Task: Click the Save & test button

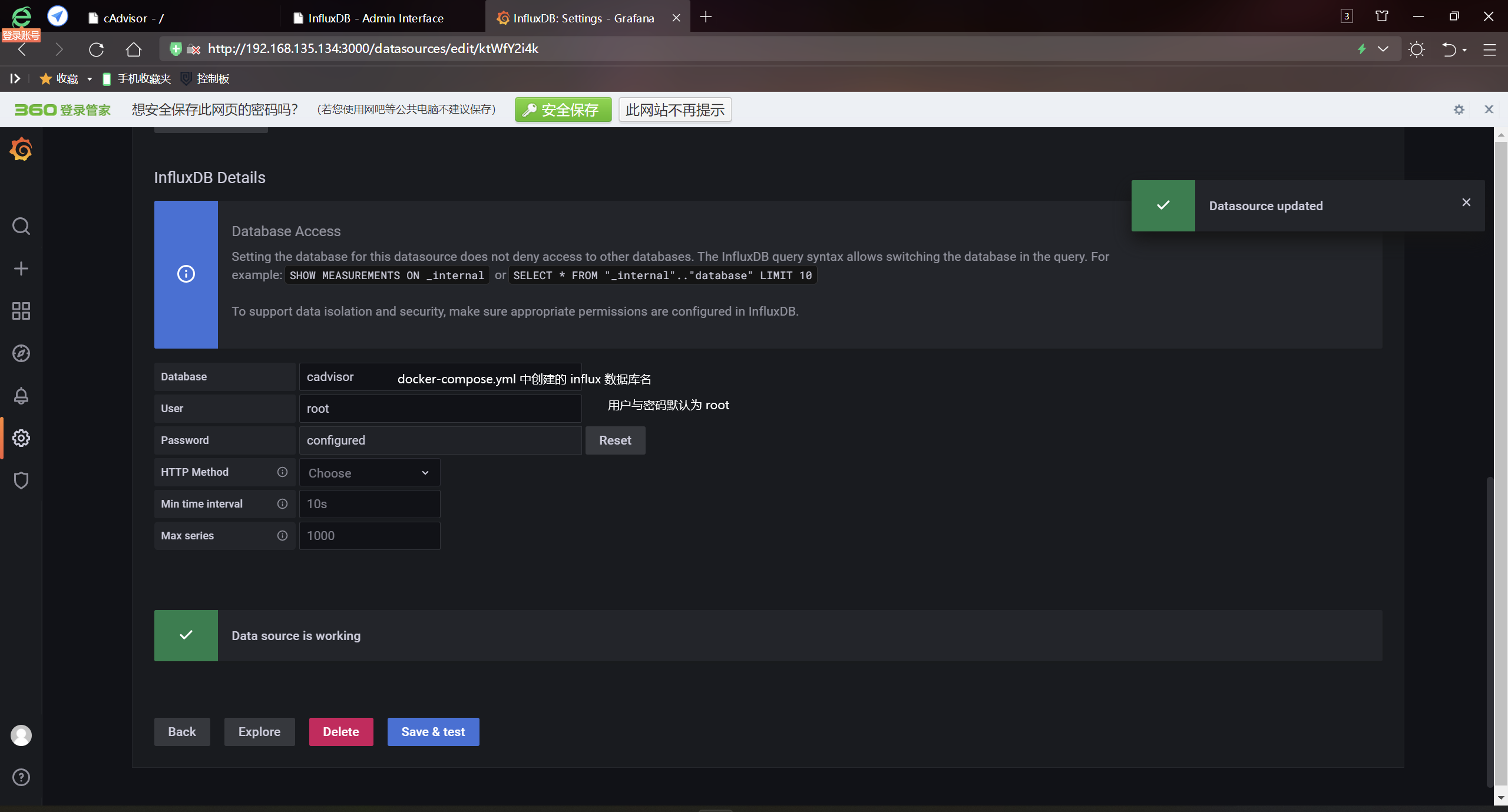Action: pyautogui.click(x=433, y=732)
